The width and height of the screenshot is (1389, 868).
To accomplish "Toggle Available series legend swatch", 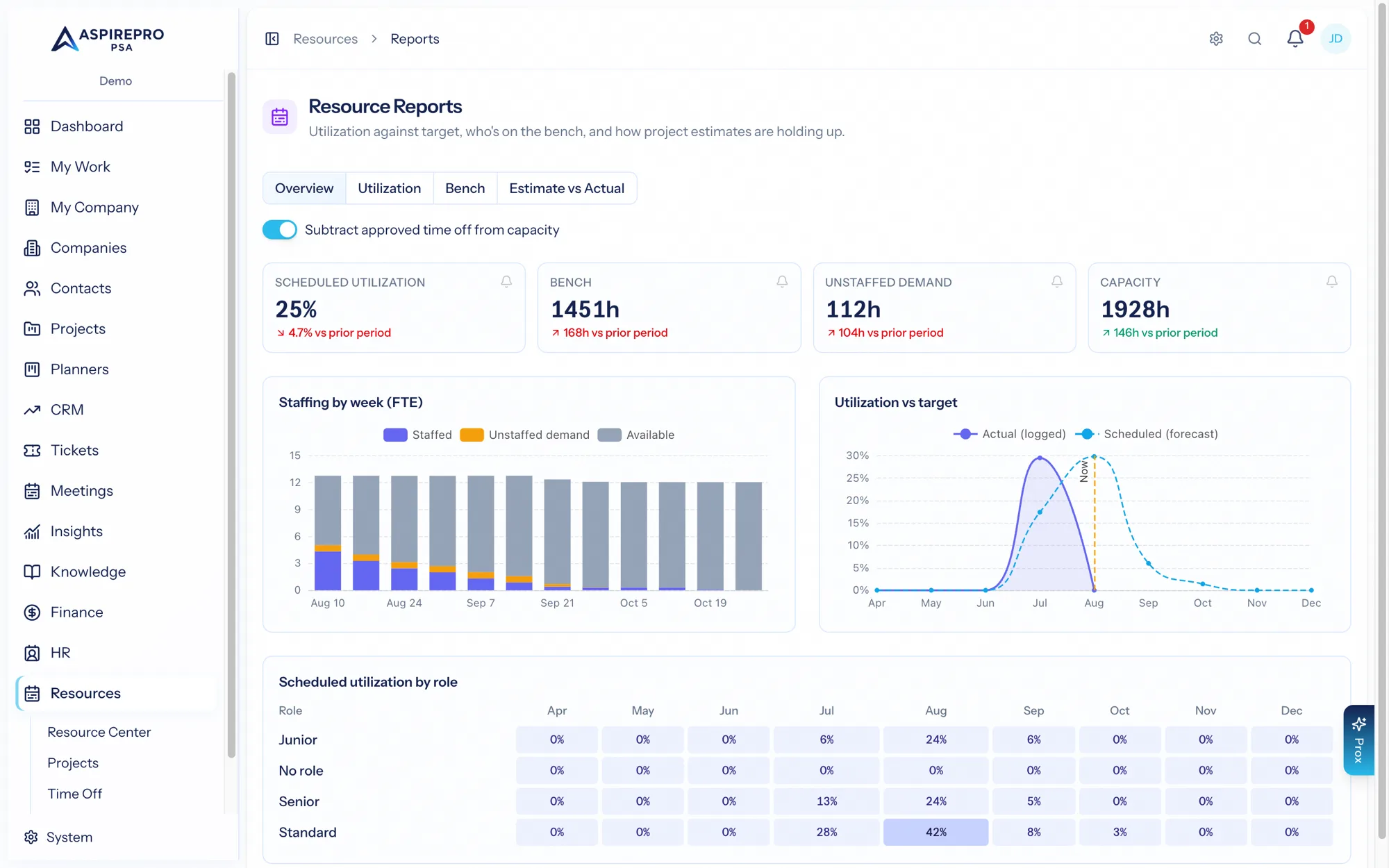I will [x=610, y=435].
